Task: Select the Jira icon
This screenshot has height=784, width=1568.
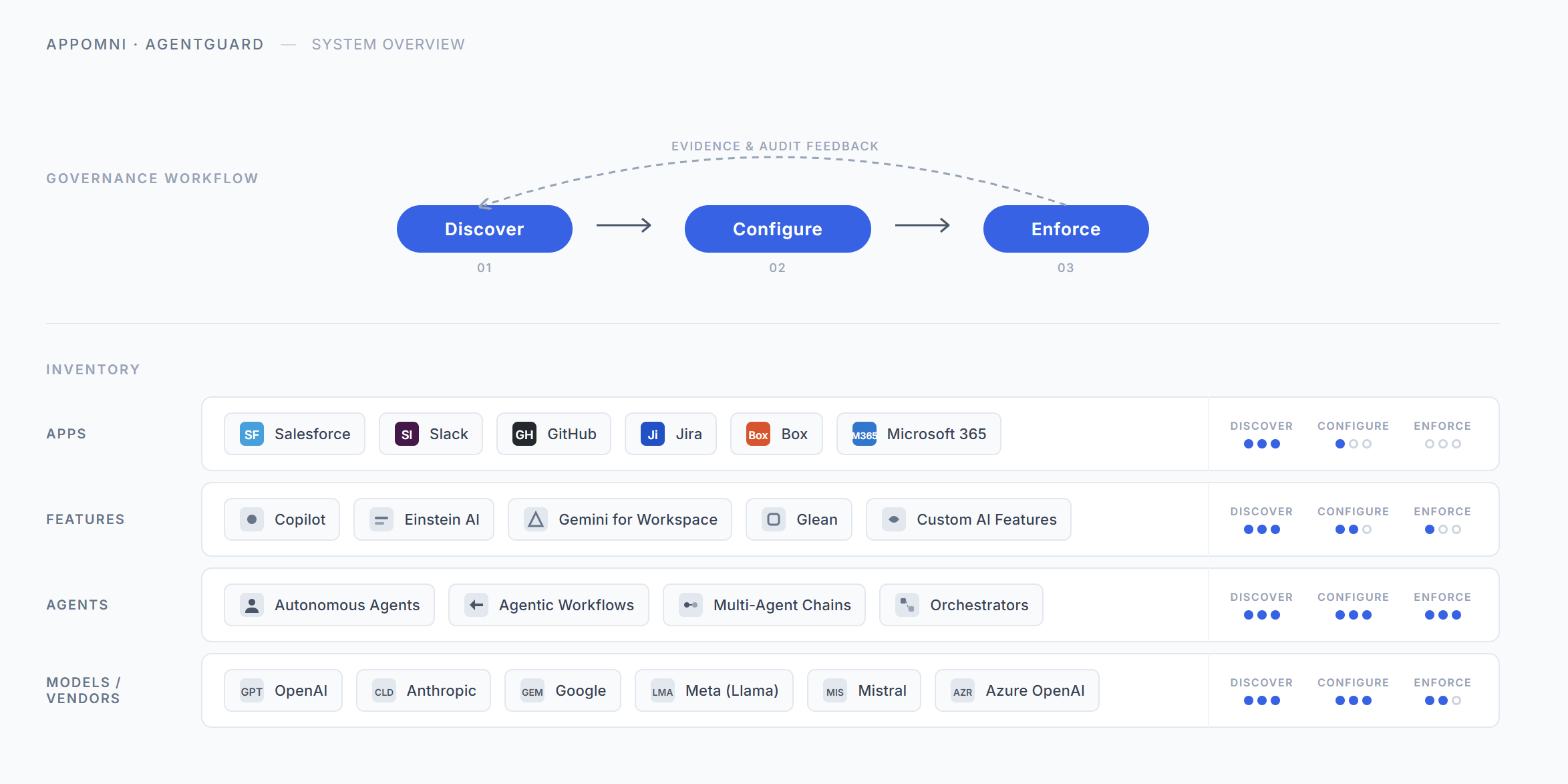Action: [652, 434]
